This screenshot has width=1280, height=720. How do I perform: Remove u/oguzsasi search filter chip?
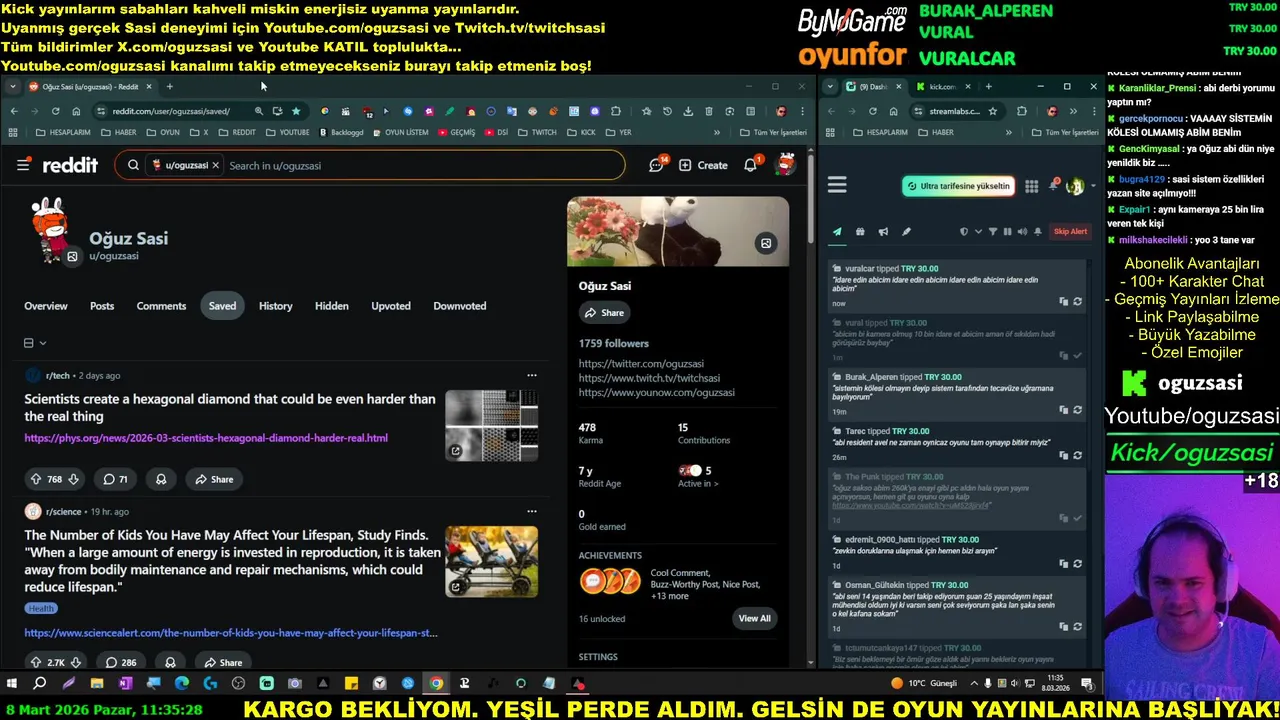point(215,165)
